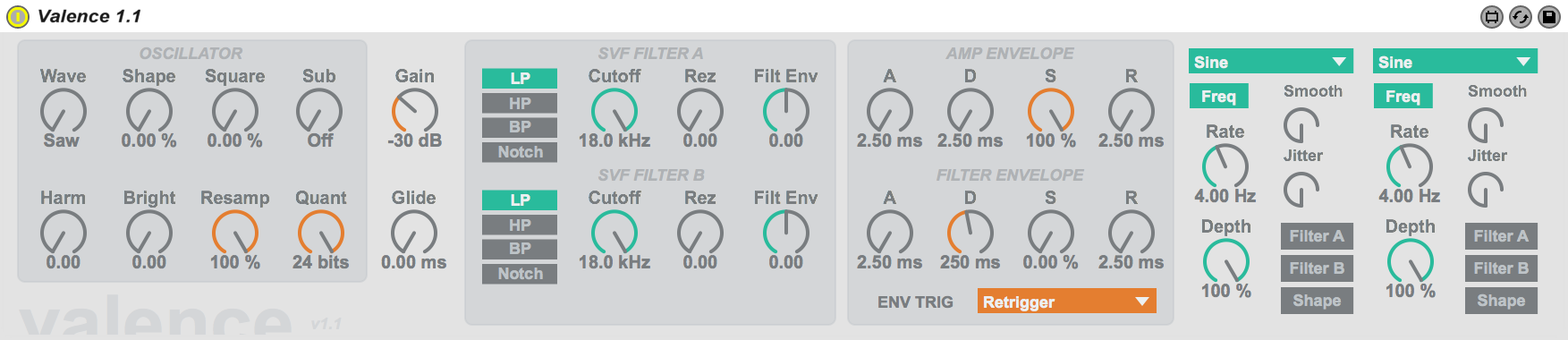The height and width of the screenshot is (340, 1568).
Task: Select Notch mode in SVF Filter B
Action: [x=520, y=274]
